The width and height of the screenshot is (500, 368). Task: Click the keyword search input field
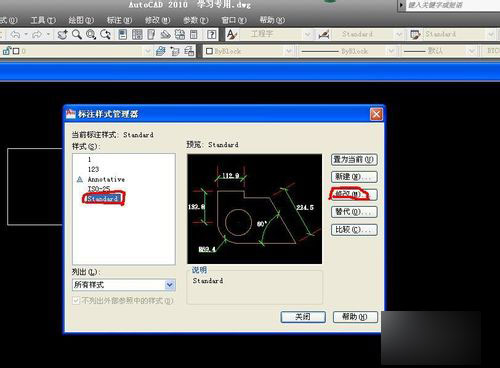tap(453, 5)
